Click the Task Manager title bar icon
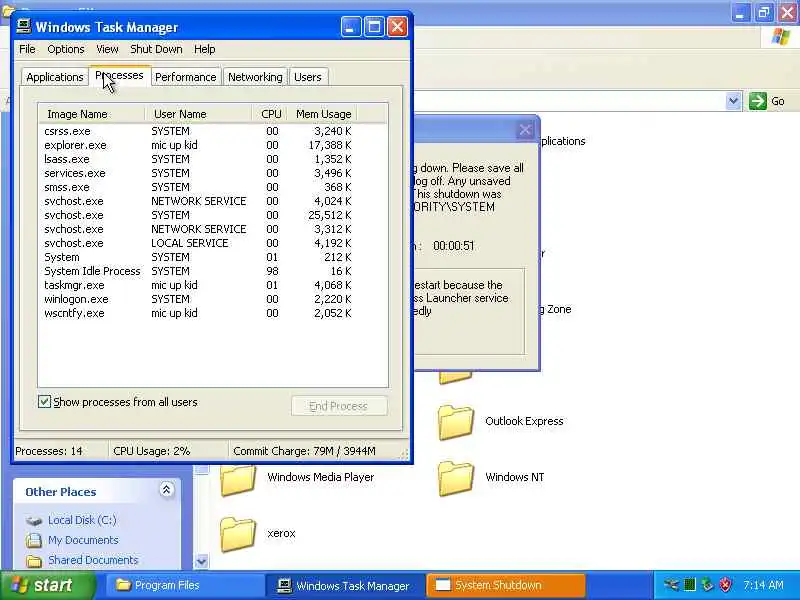Viewport: 800px width, 600px height. pos(23,27)
